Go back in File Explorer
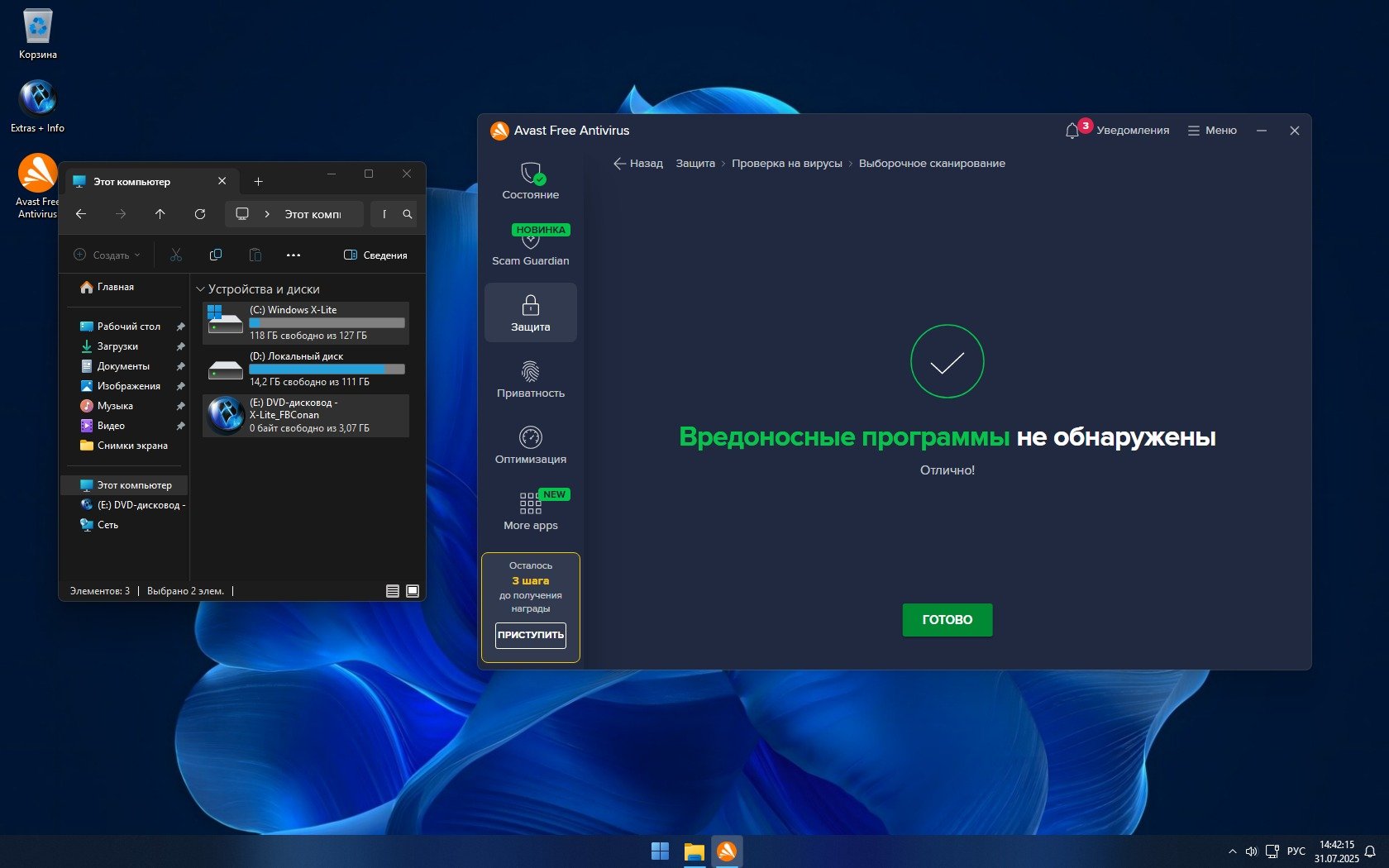Image resolution: width=1389 pixels, height=868 pixels. pyautogui.click(x=81, y=214)
